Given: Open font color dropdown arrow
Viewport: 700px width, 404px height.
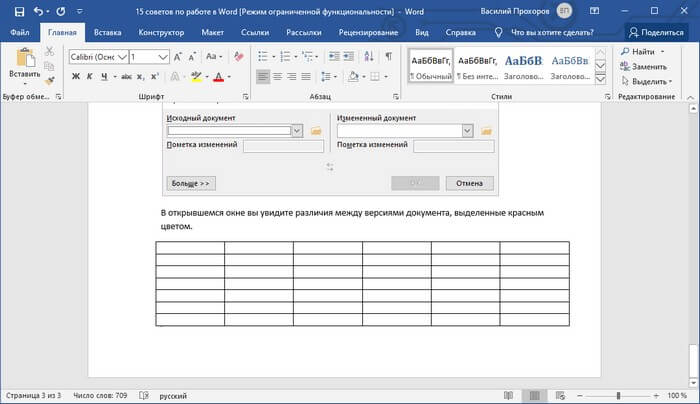Looking at the screenshot, I should [229, 77].
